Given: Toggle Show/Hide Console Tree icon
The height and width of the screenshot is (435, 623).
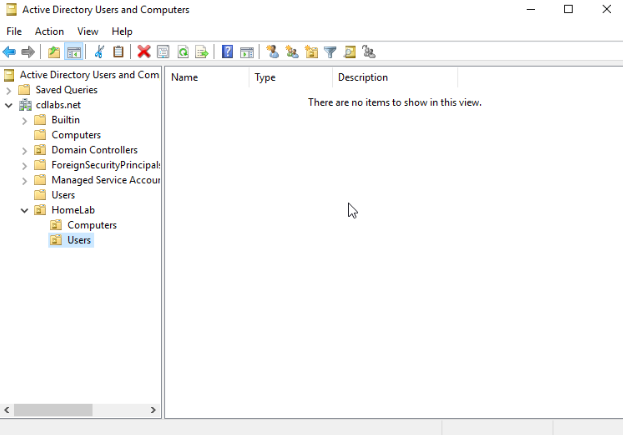Looking at the screenshot, I should (74, 52).
